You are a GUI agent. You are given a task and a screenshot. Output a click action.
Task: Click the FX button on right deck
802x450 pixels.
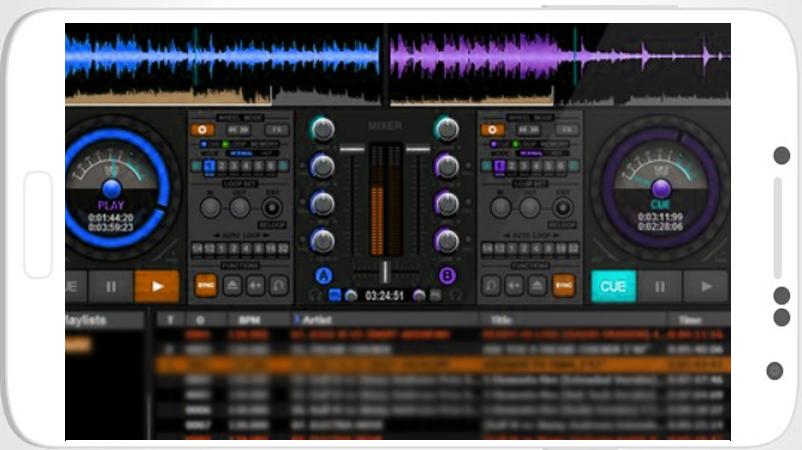pos(566,129)
